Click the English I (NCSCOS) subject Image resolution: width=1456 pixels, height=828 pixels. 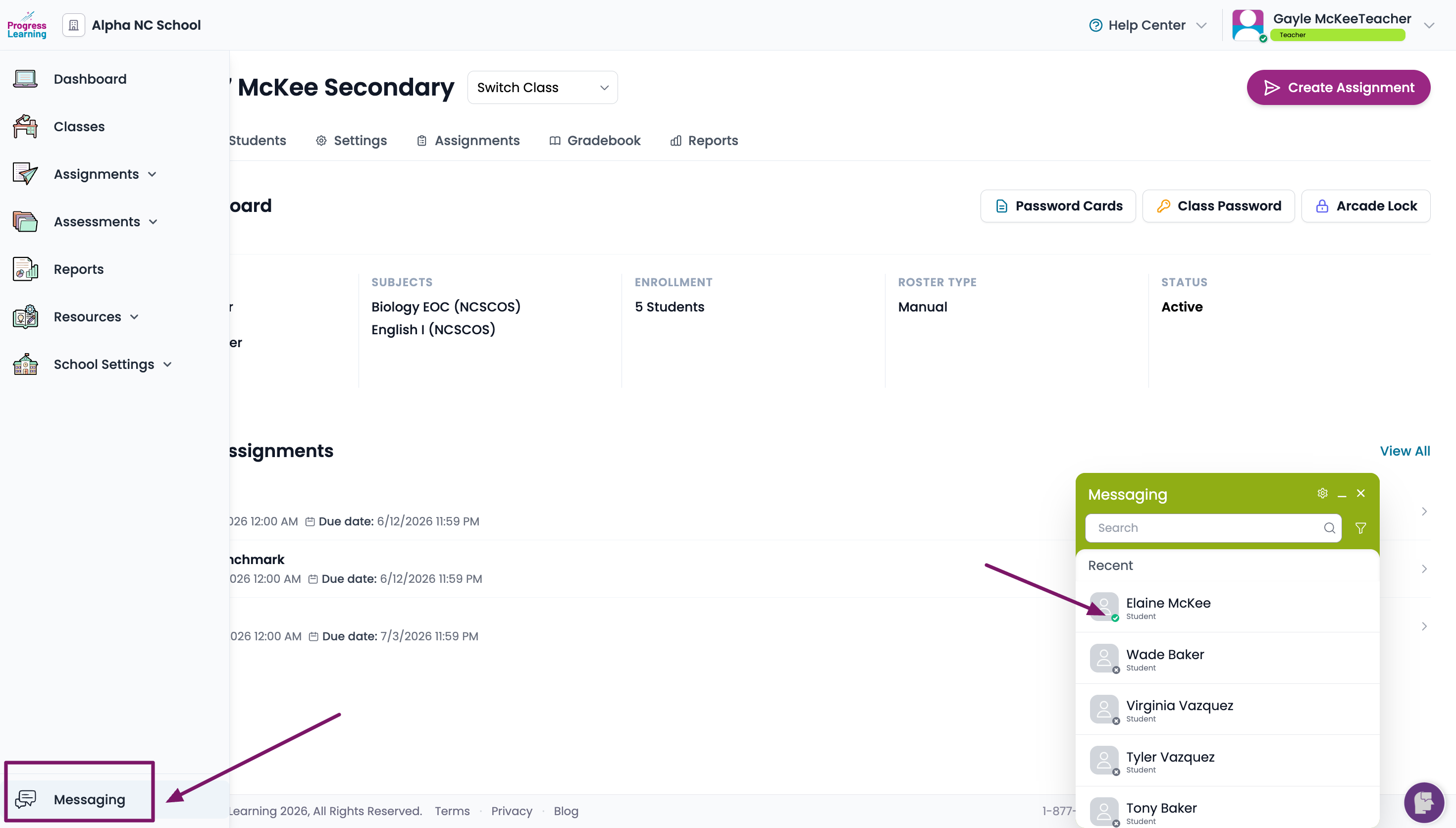pos(433,330)
